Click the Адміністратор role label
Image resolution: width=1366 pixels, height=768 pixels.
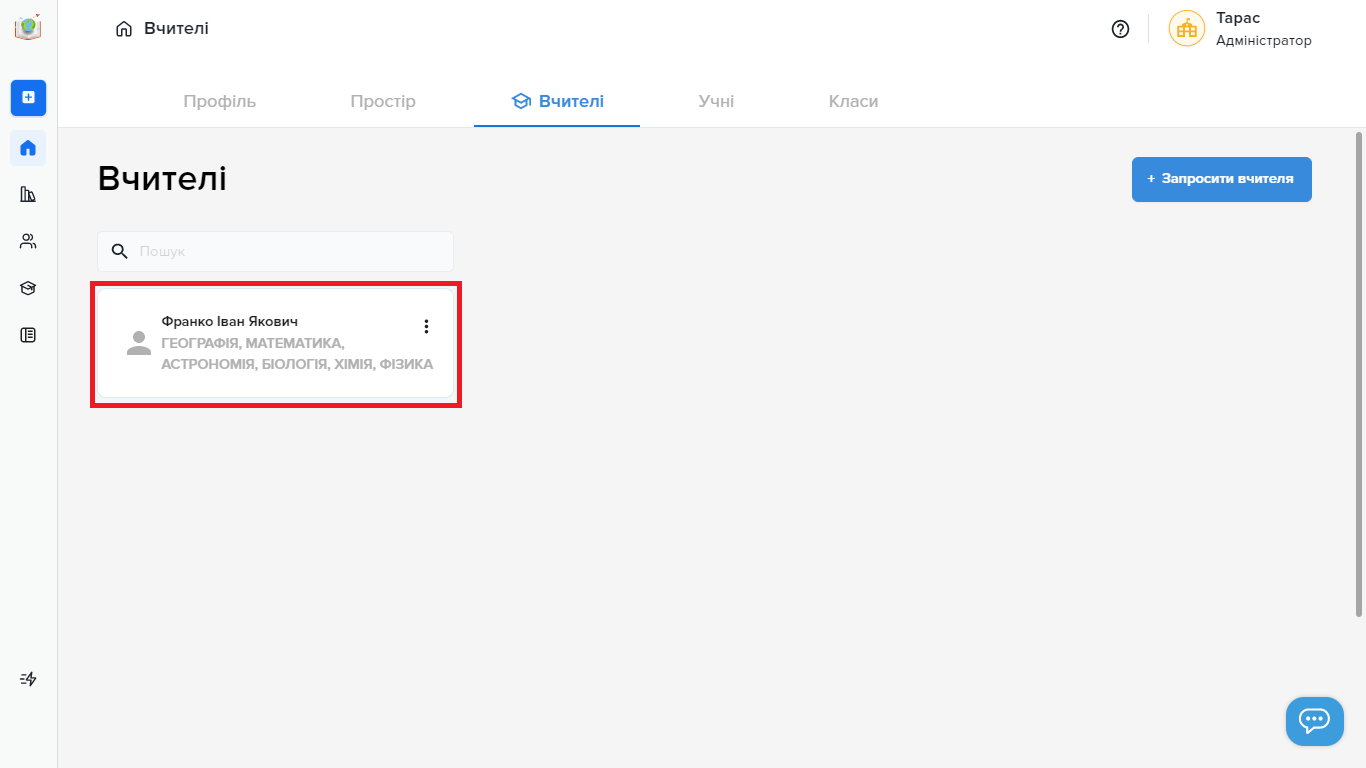(x=1264, y=41)
